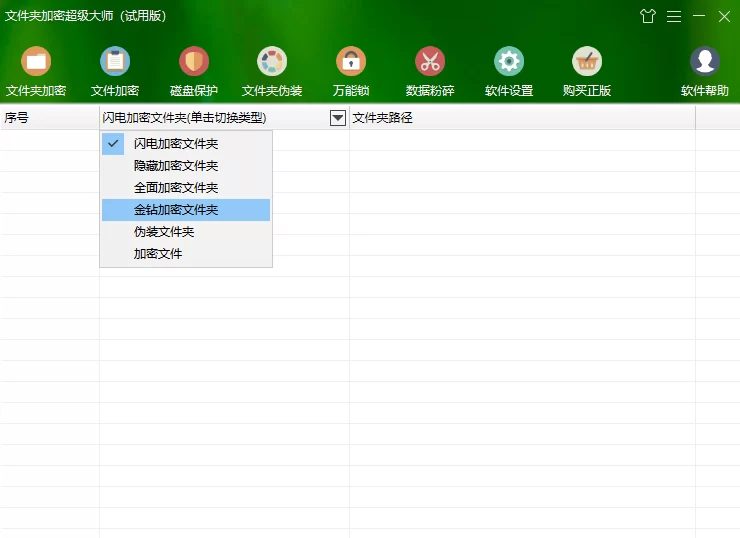740x538 pixels.
Task: Click the 序号 column header
Action: pyautogui.click(x=50, y=118)
